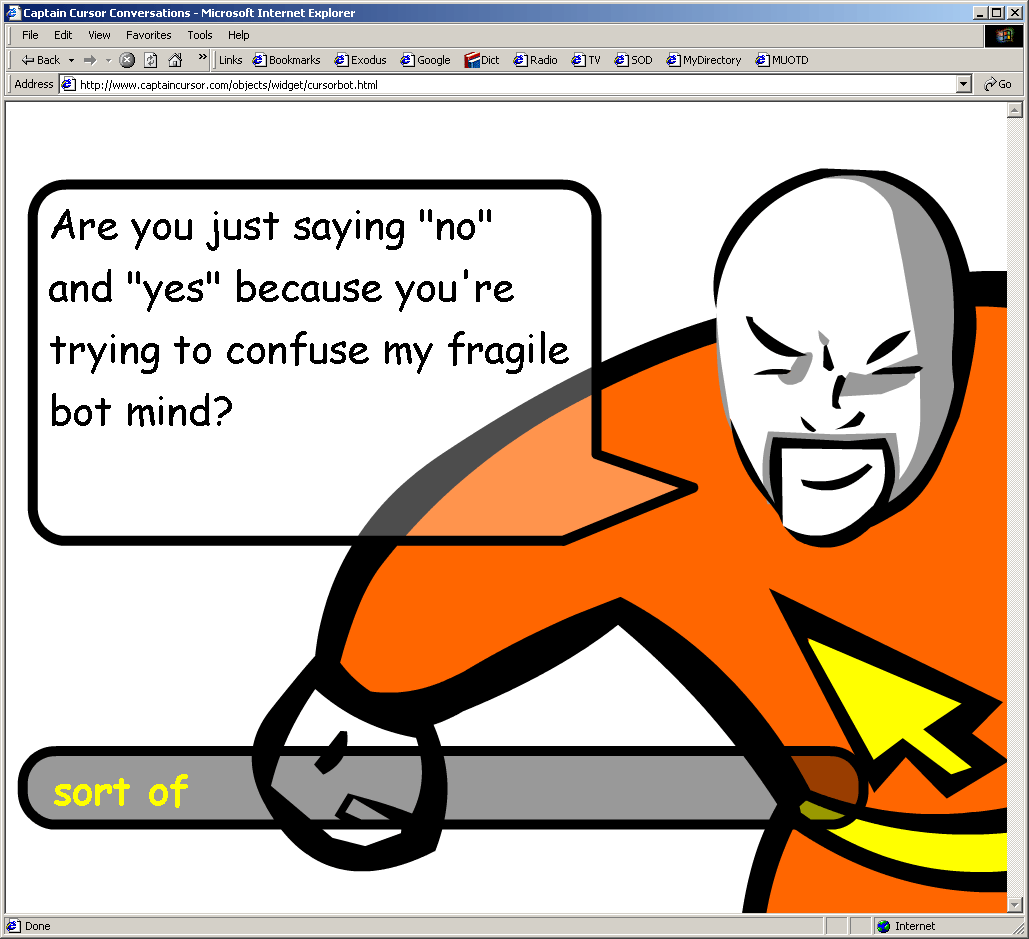The image size is (1029, 939).
Task: Open the View menu
Action: (x=99, y=35)
